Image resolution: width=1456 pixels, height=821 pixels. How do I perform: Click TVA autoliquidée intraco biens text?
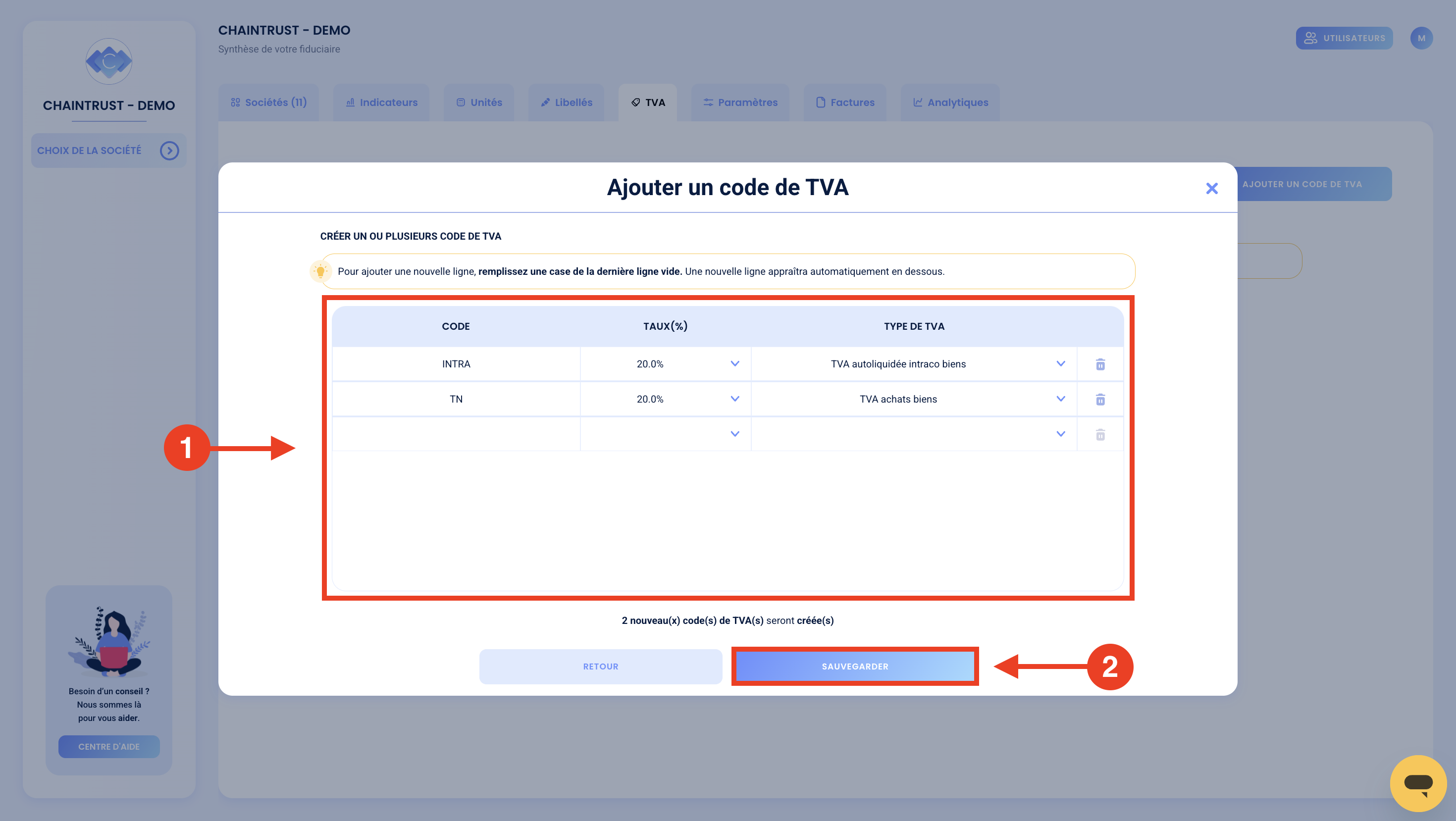tap(898, 364)
